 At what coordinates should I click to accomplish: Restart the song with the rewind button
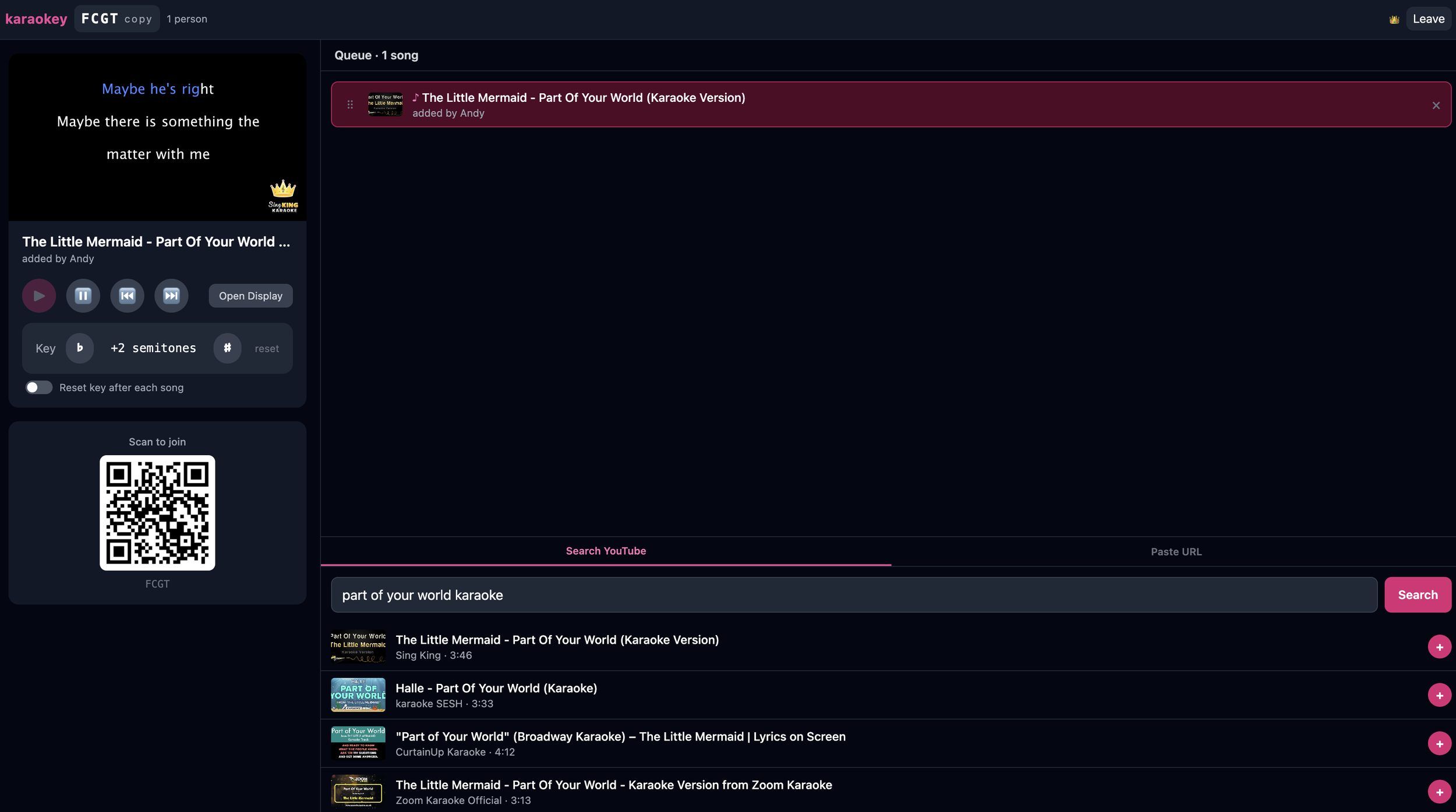pos(128,296)
